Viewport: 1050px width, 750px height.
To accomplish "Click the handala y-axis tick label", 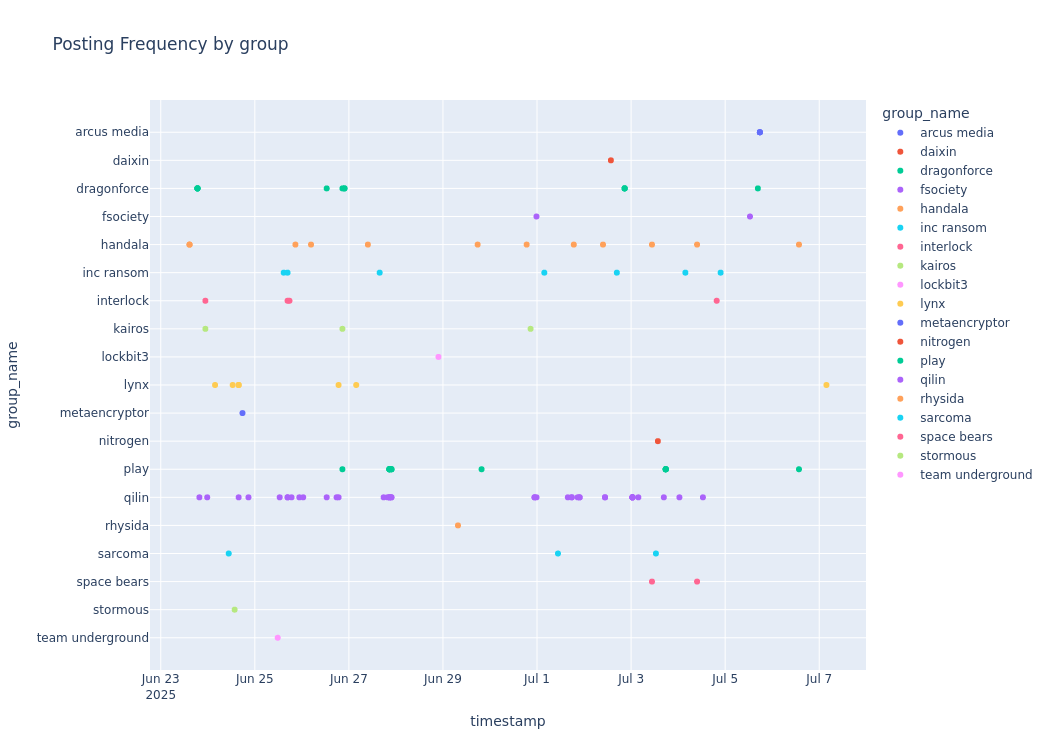I will [x=125, y=245].
